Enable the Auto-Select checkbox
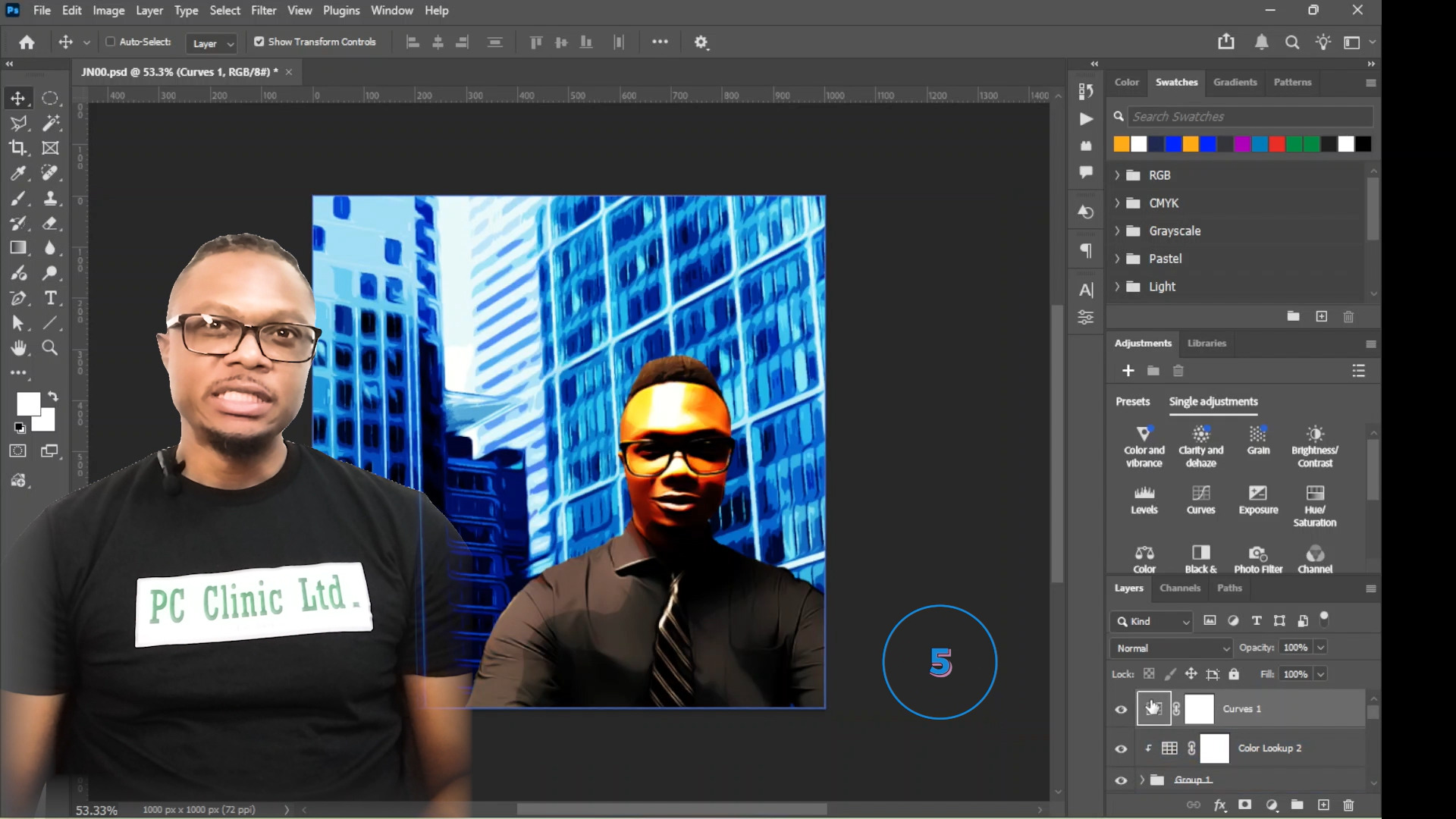 click(x=111, y=42)
